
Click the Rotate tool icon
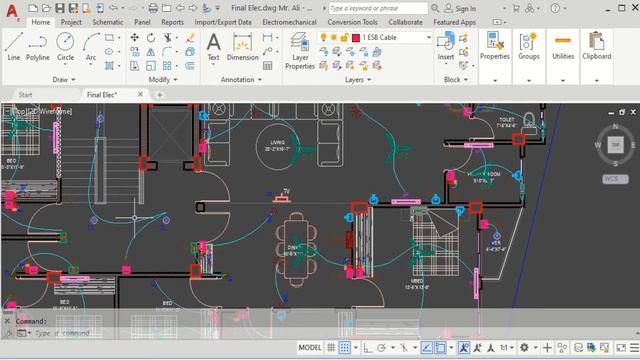pyautogui.click(x=151, y=38)
